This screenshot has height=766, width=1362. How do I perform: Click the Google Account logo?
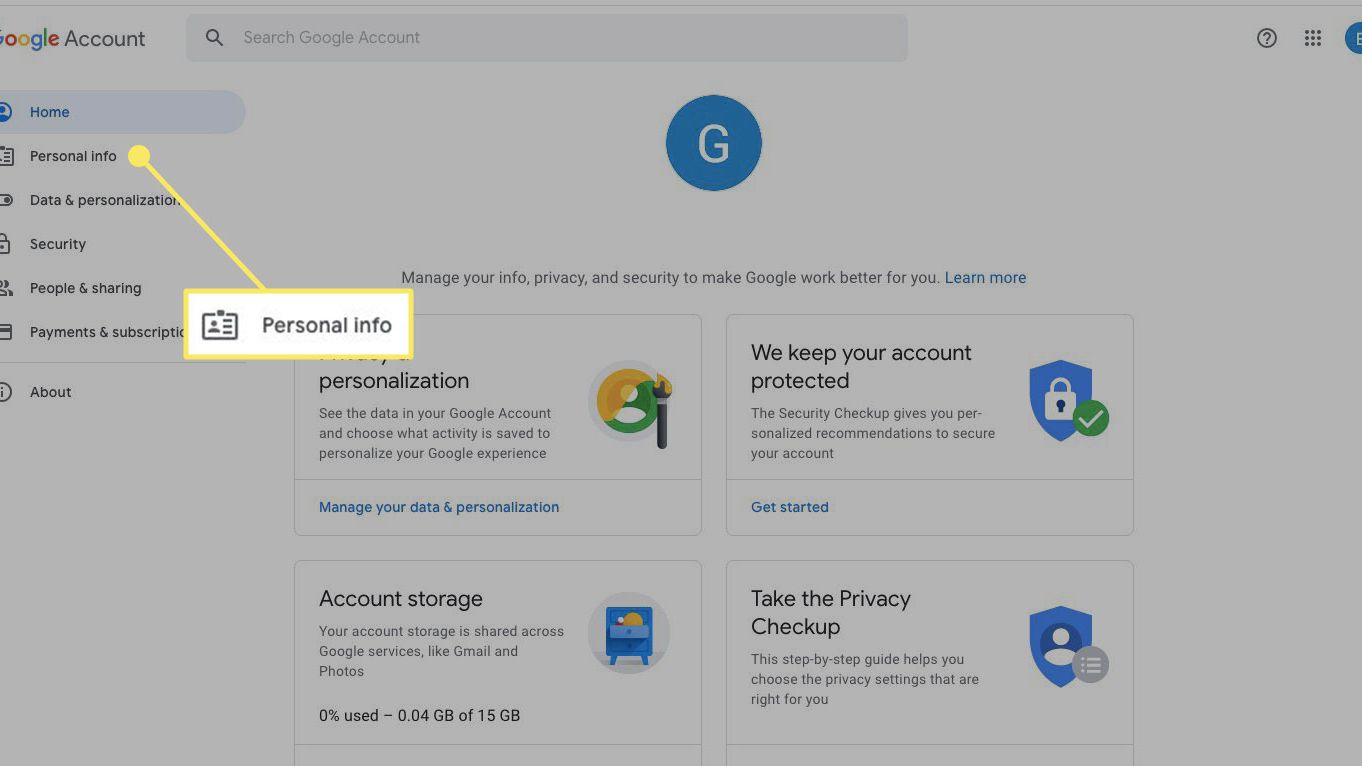point(72,39)
